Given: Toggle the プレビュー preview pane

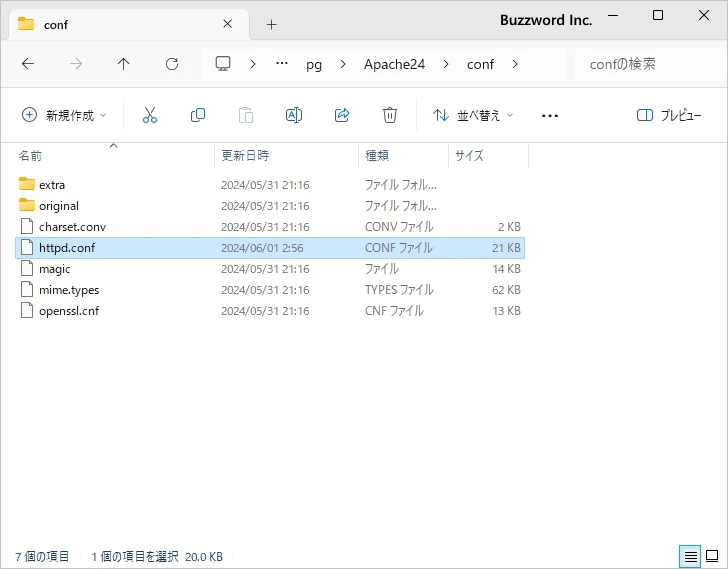Looking at the screenshot, I should [669, 115].
